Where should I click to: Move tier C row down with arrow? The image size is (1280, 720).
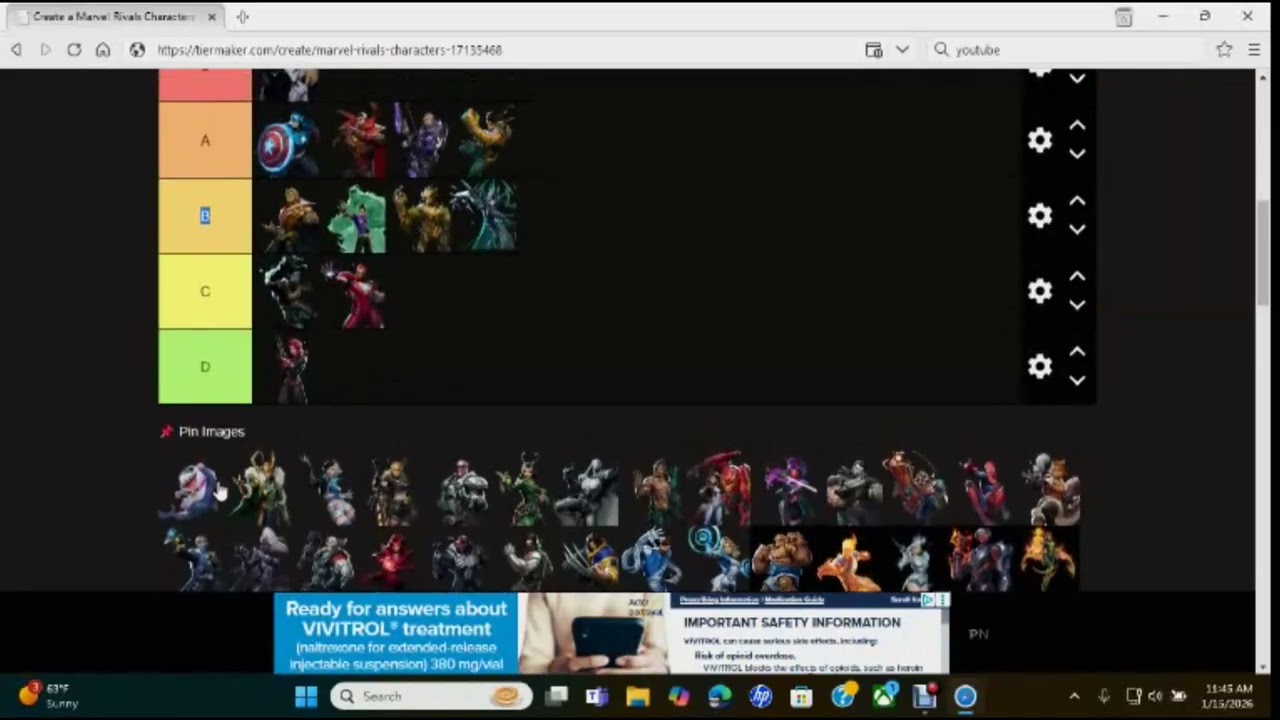1077,305
